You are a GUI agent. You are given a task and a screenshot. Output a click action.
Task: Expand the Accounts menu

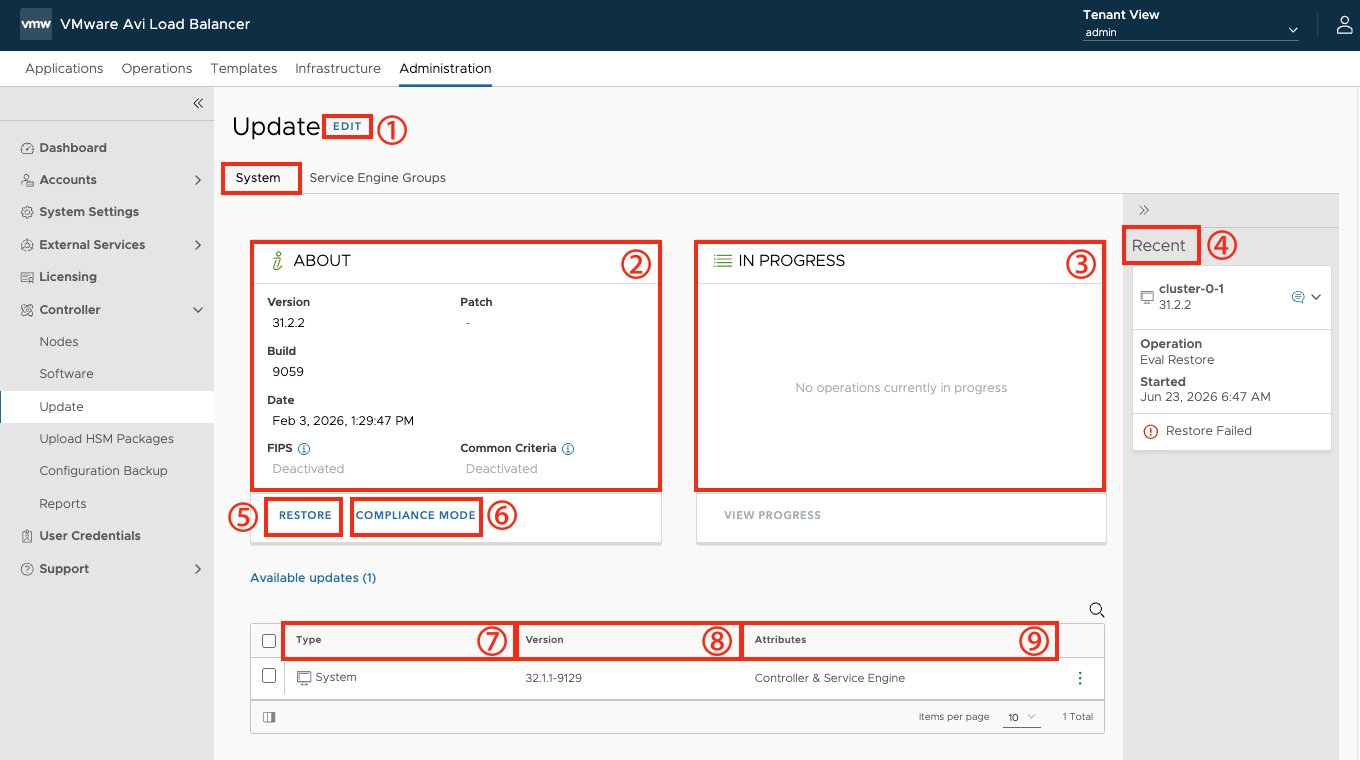(x=198, y=180)
